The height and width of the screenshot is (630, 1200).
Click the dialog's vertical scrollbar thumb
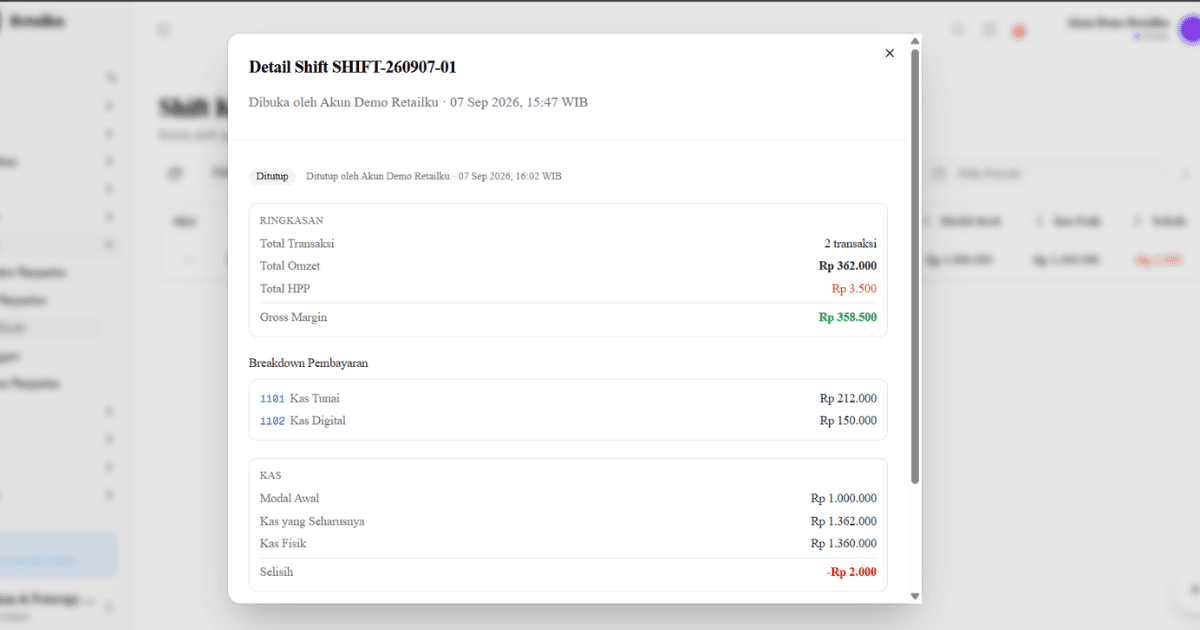pyautogui.click(x=915, y=266)
